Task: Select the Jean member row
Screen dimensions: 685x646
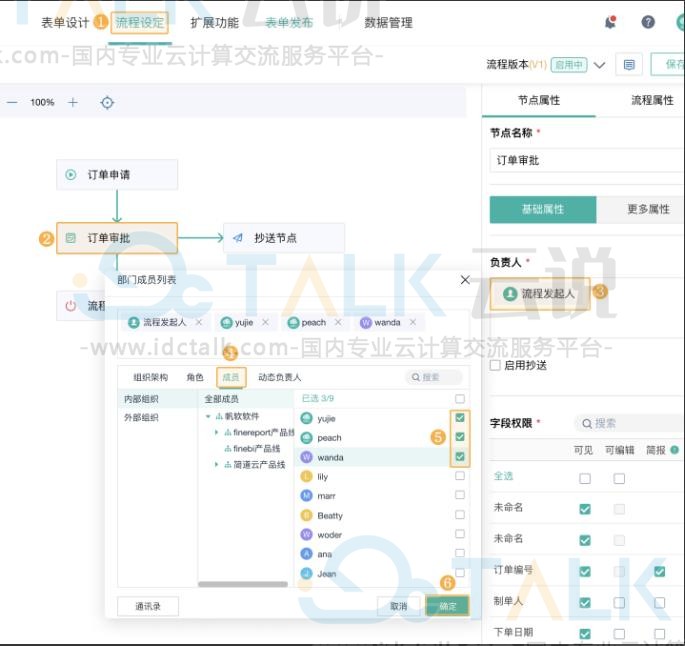Action: coord(383,573)
